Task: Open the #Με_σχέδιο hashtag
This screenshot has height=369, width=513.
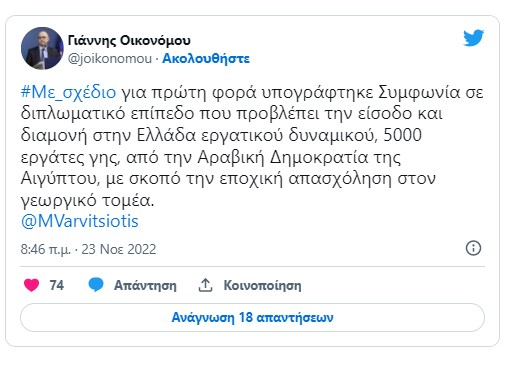Action: pos(68,92)
